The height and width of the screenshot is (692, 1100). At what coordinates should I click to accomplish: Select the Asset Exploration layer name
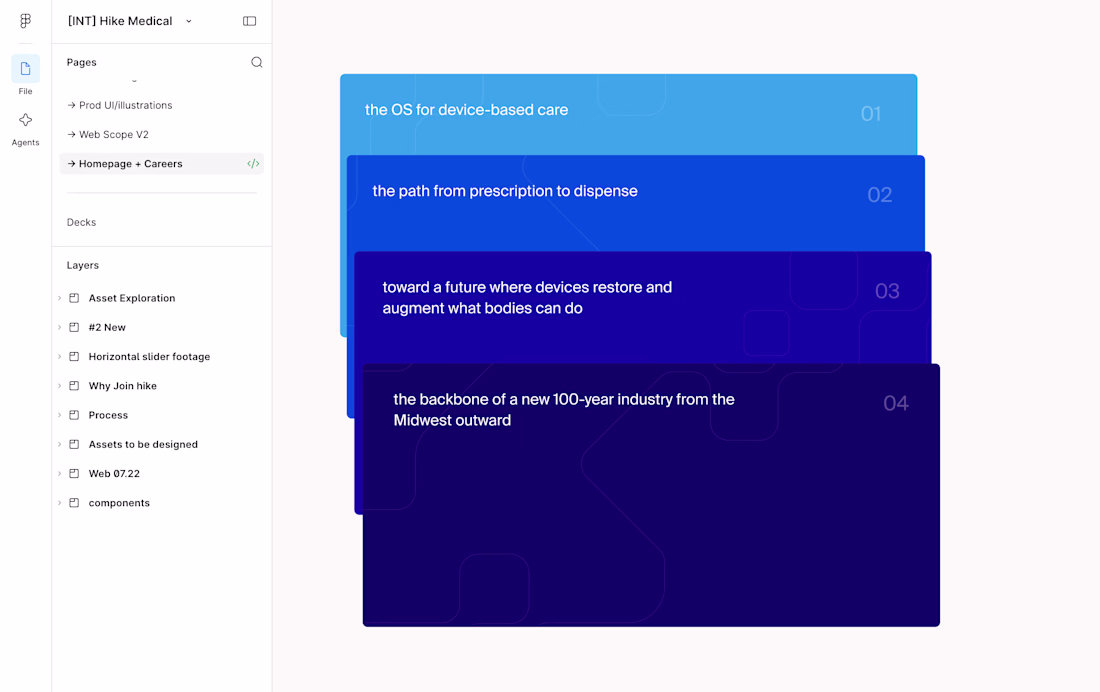(x=132, y=298)
